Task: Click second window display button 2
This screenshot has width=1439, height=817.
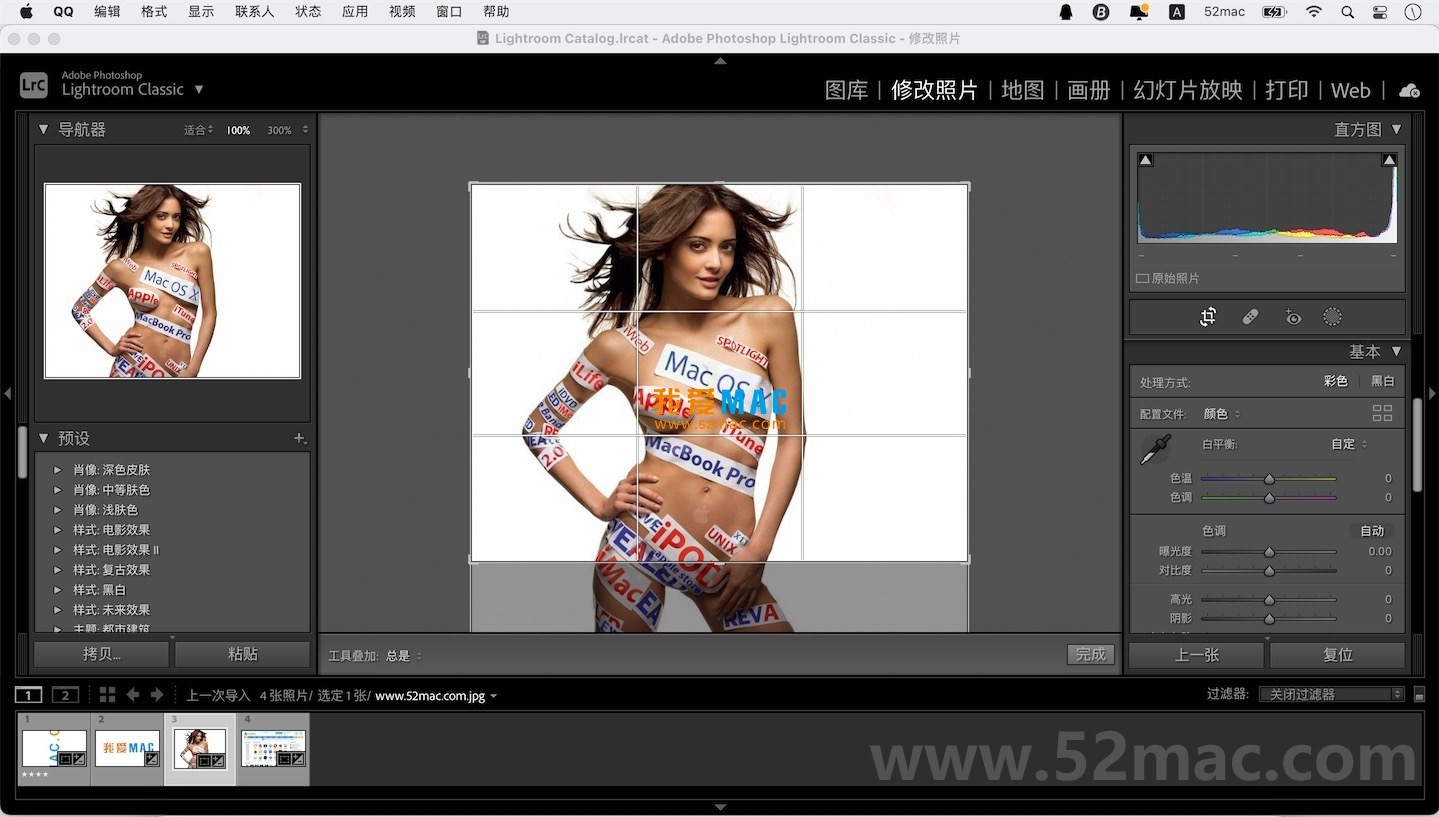Action: point(65,695)
